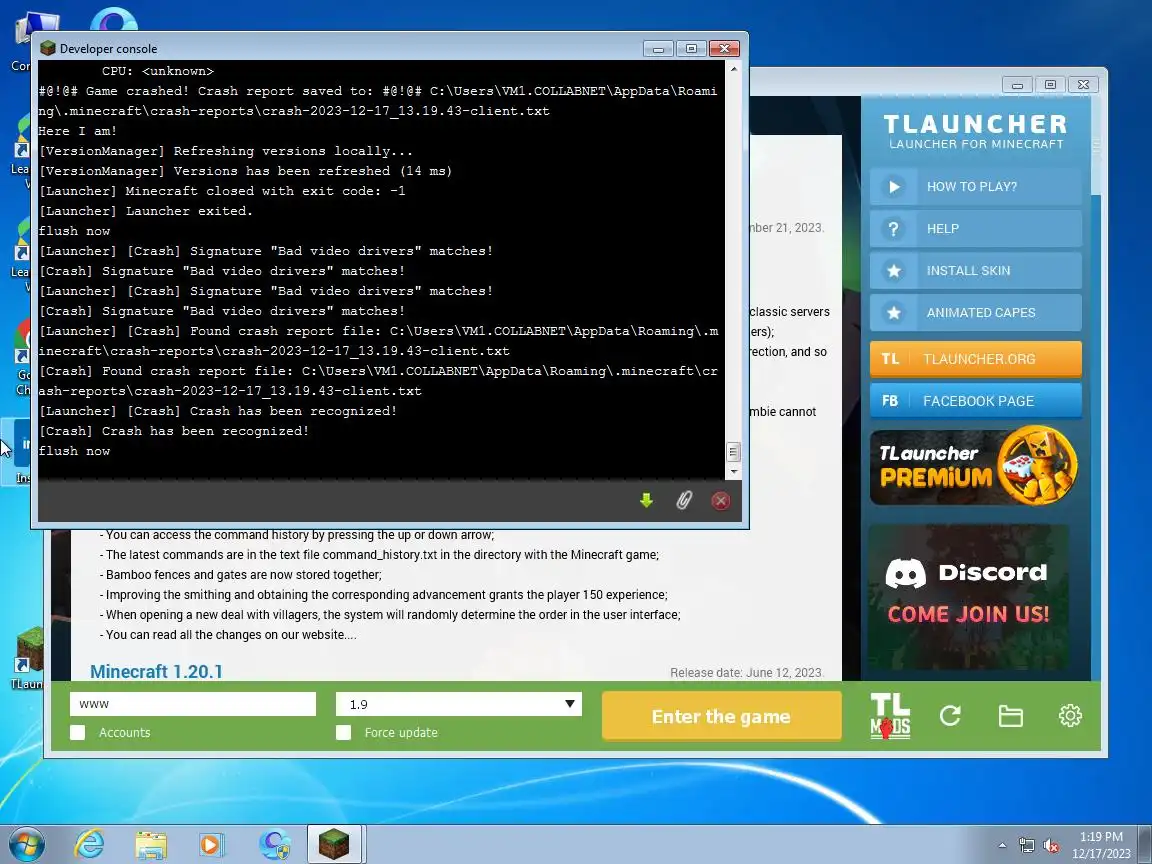Viewport: 1152px width, 864px height.
Task: Open the game folder icon in TLauncher
Action: [x=1010, y=716]
